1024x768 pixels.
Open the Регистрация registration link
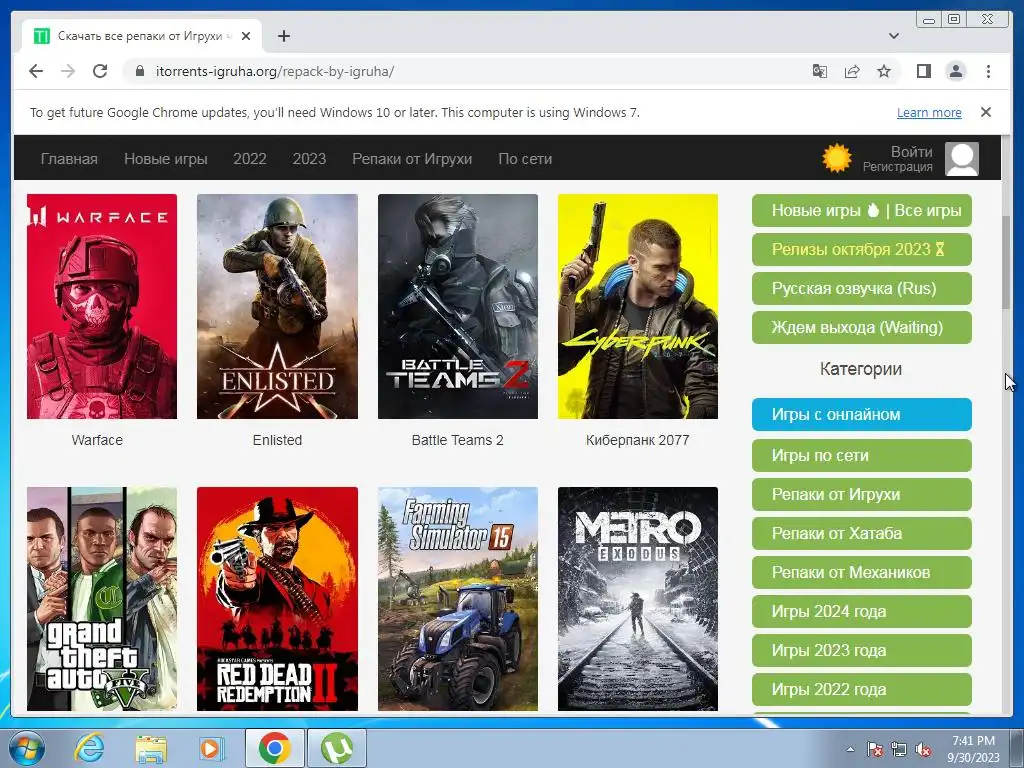[x=897, y=167]
